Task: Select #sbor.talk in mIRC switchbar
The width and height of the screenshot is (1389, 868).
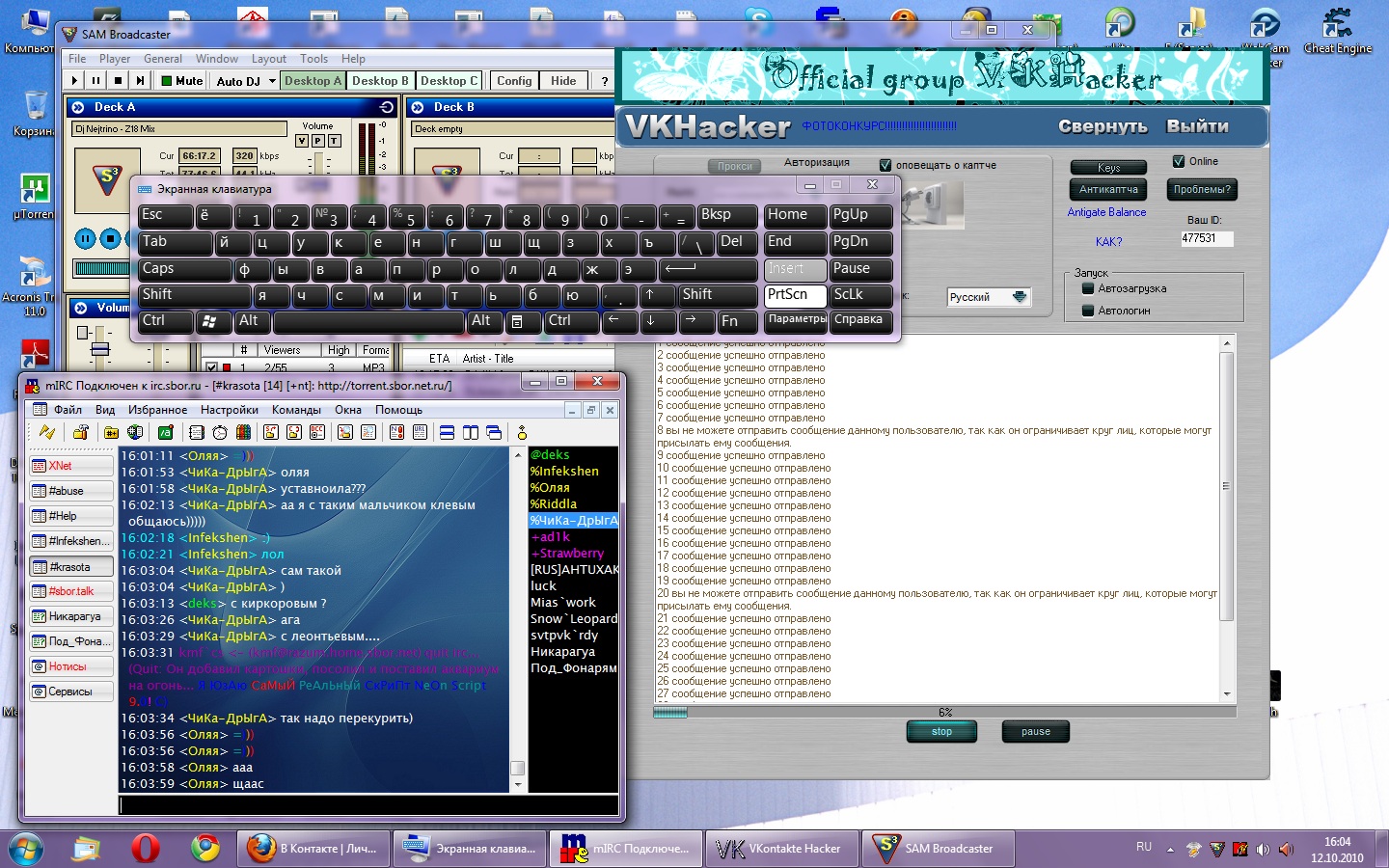Action: coord(70,591)
